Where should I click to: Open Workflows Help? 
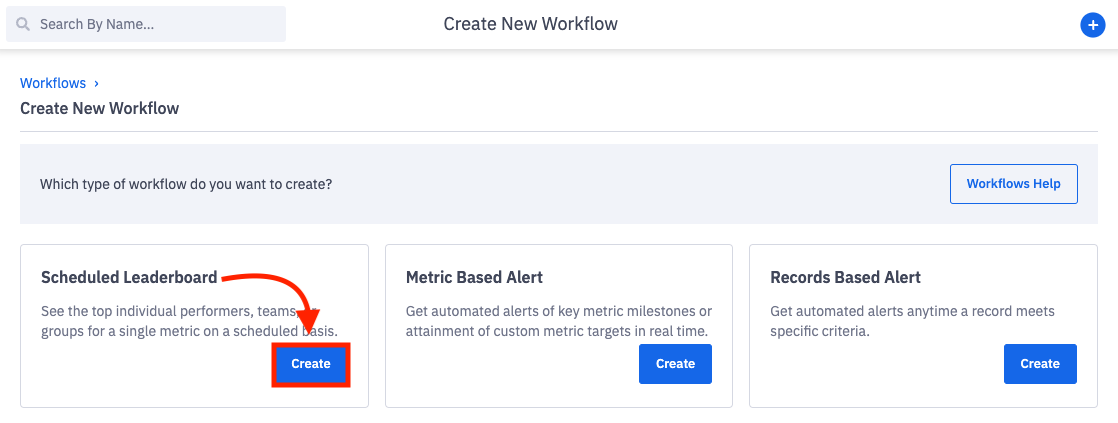click(x=1013, y=184)
